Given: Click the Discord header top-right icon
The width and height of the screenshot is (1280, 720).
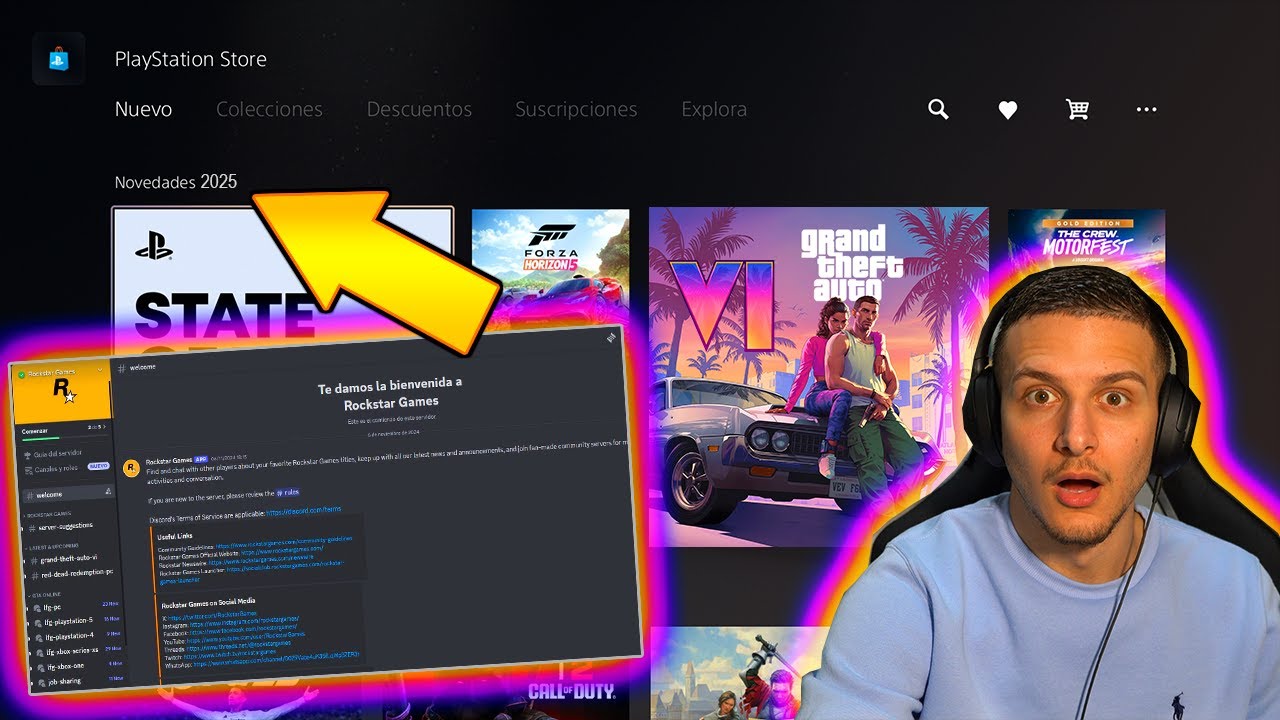Looking at the screenshot, I should (x=610, y=338).
